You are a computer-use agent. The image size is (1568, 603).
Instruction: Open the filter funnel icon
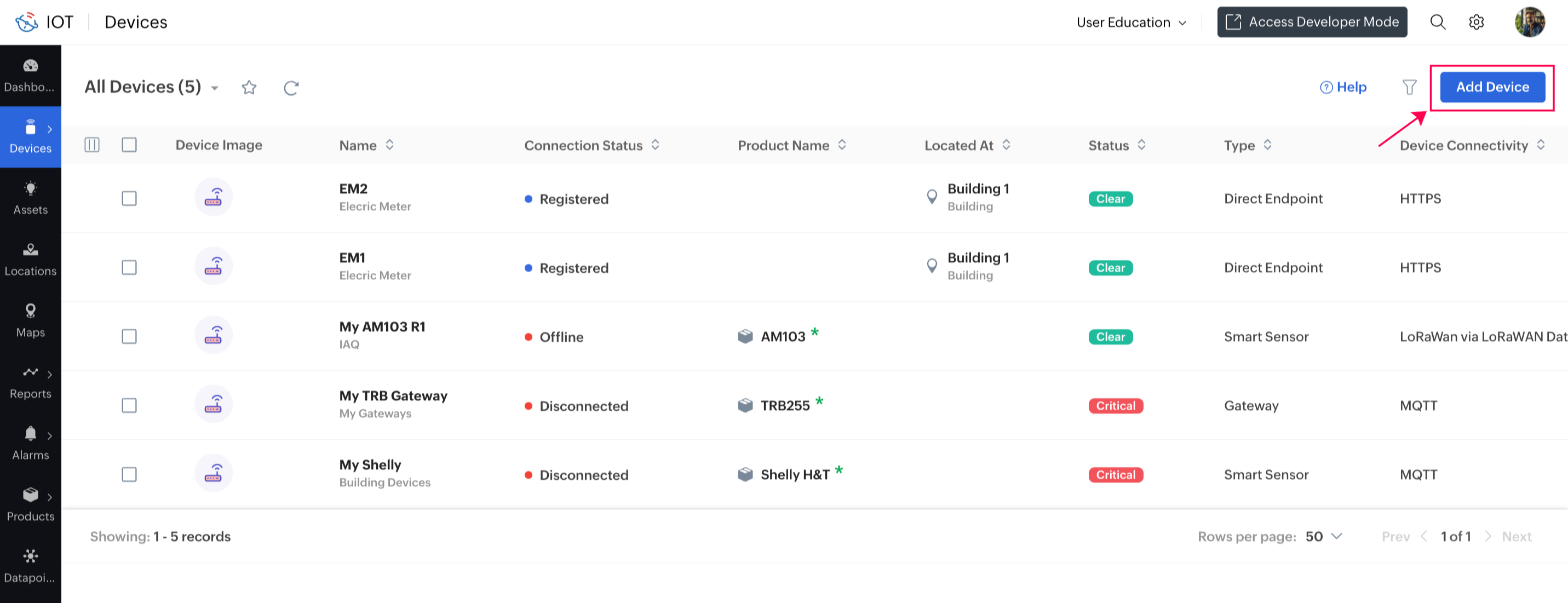1409,88
